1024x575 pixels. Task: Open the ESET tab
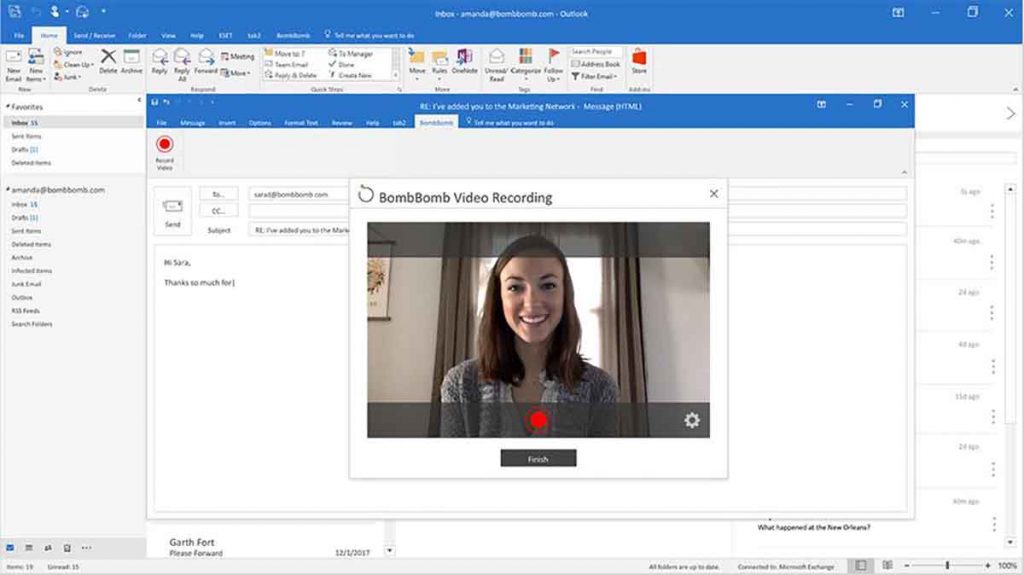click(225, 35)
